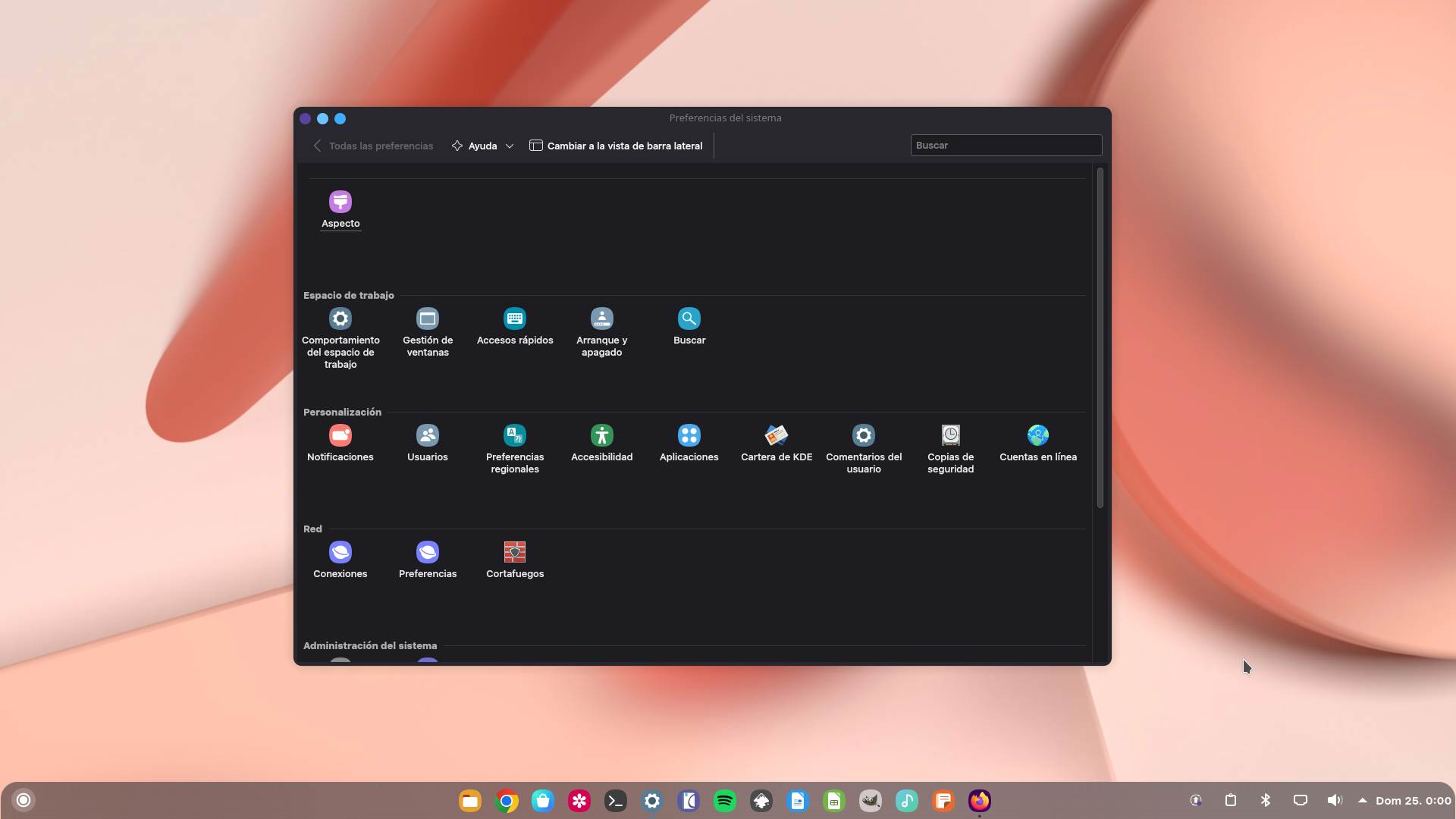Launch Firefox from the dock
This screenshot has width=1456, height=819.
(x=980, y=801)
